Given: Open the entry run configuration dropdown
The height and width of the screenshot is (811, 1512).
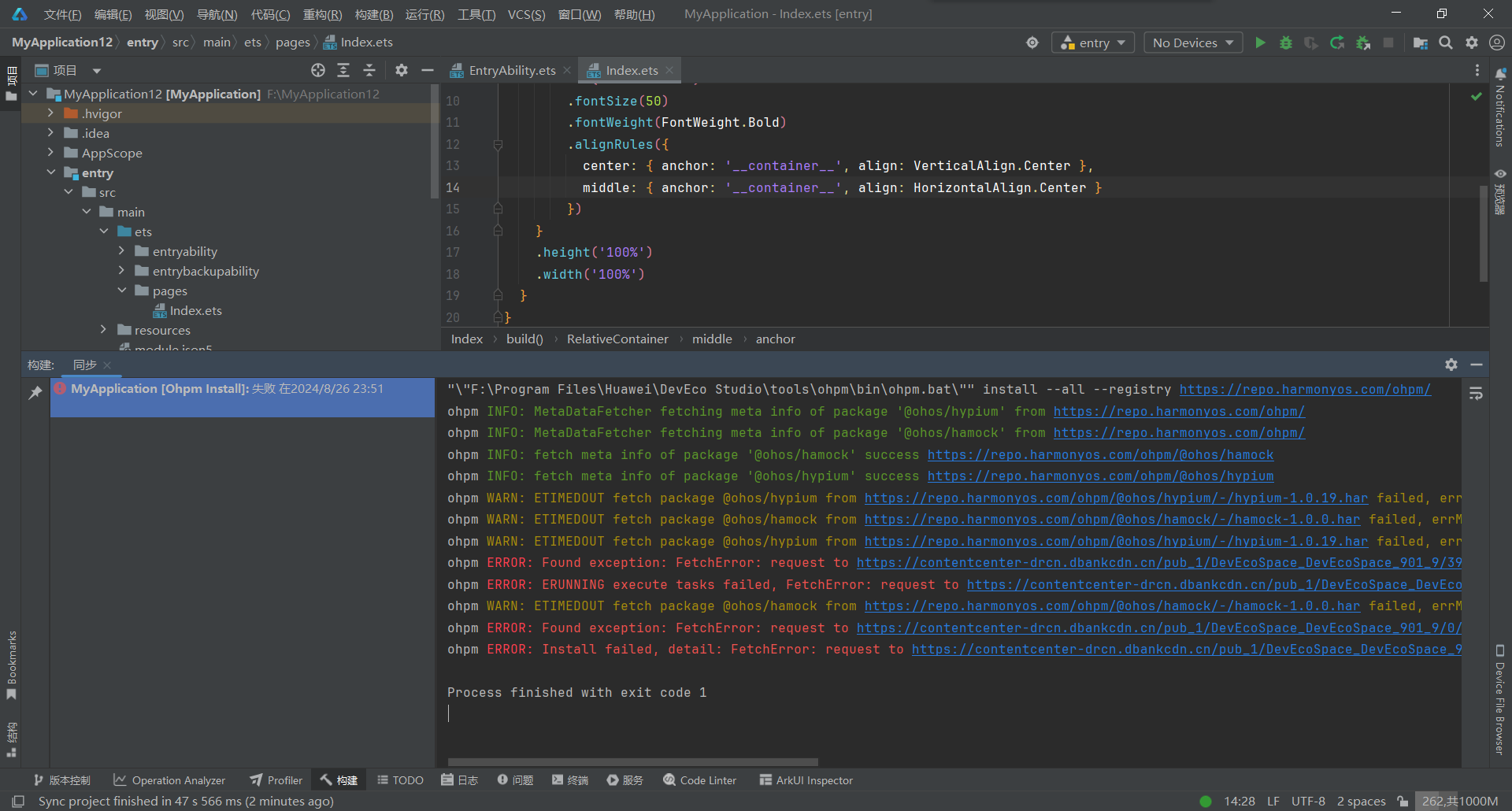Looking at the screenshot, I should (1093, 43).
